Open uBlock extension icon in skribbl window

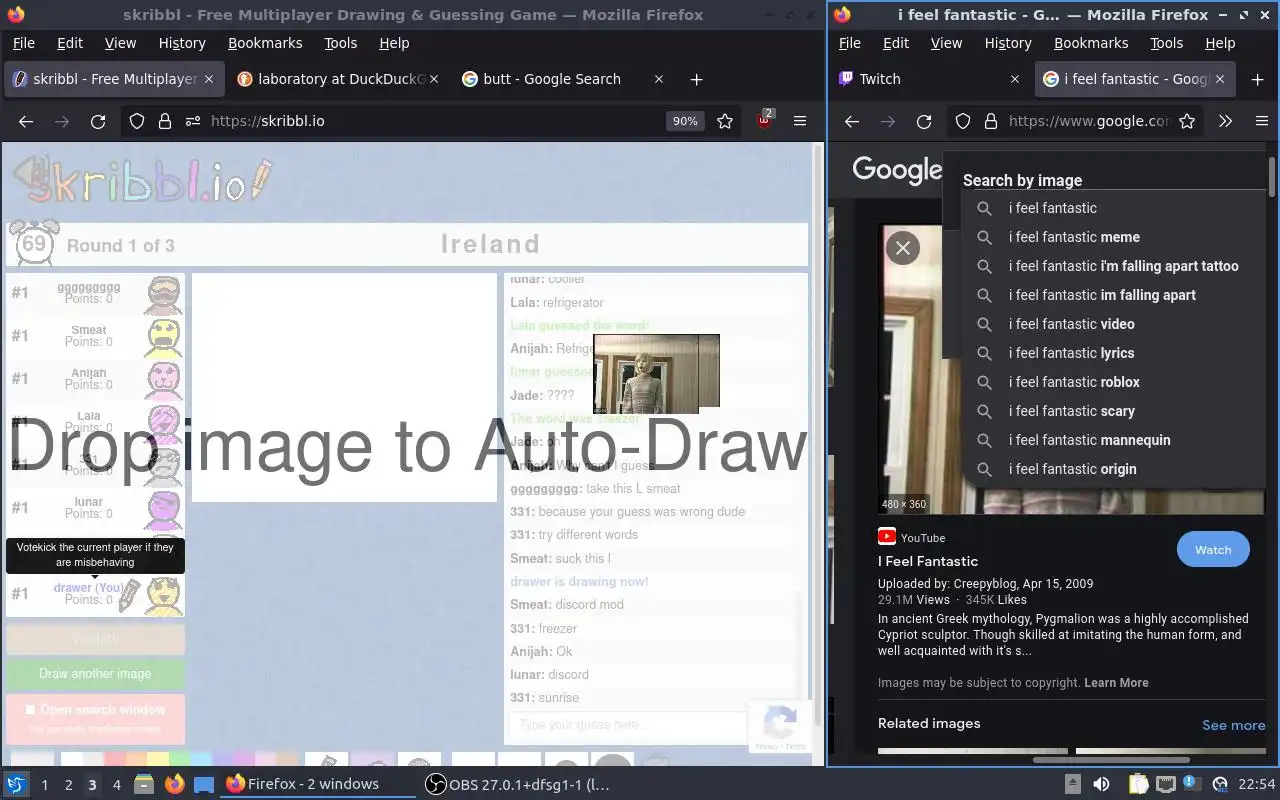click(765, 121)
